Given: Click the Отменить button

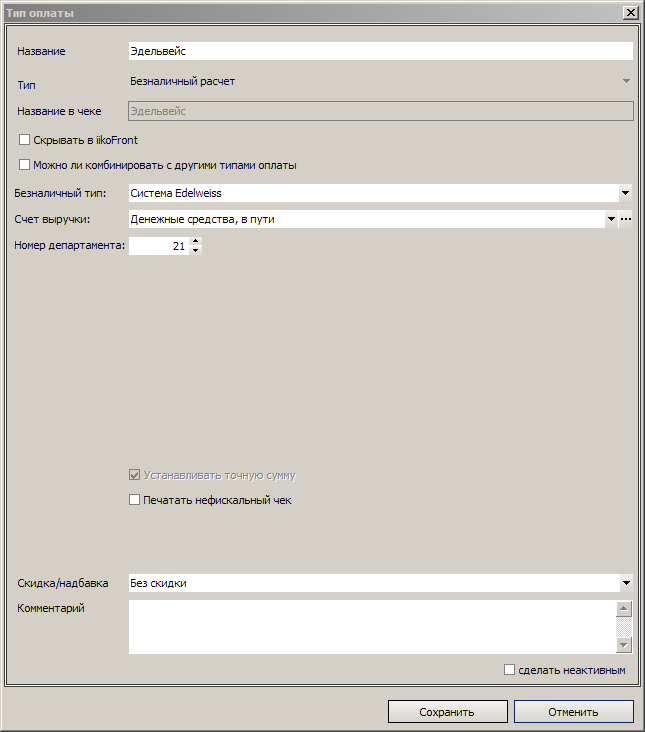Looking at the screenshot, I should pos(574,712).
